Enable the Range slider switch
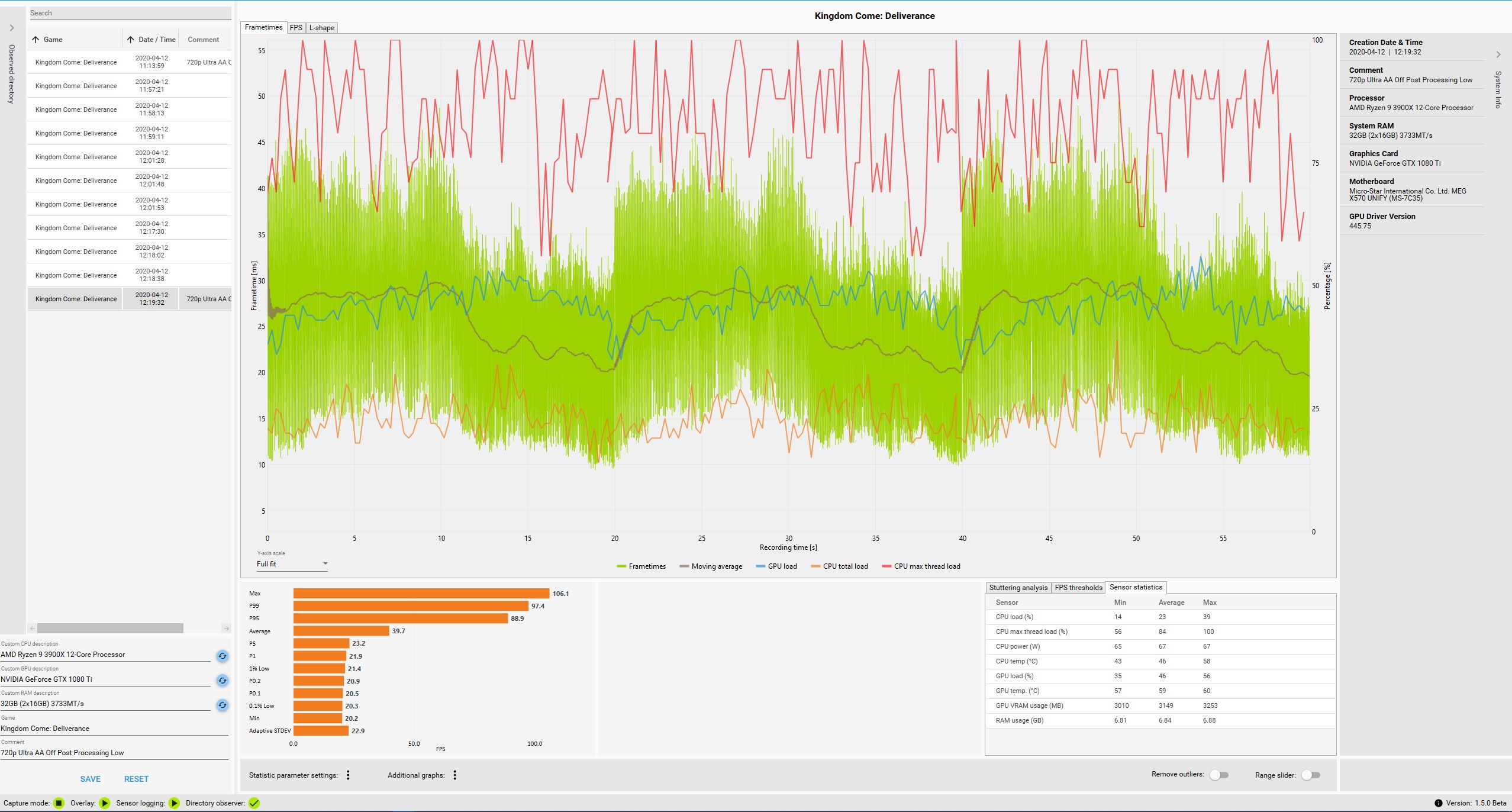This screenshot has height=812, width=1512. pyautogui.click(x=1310, y=775)
